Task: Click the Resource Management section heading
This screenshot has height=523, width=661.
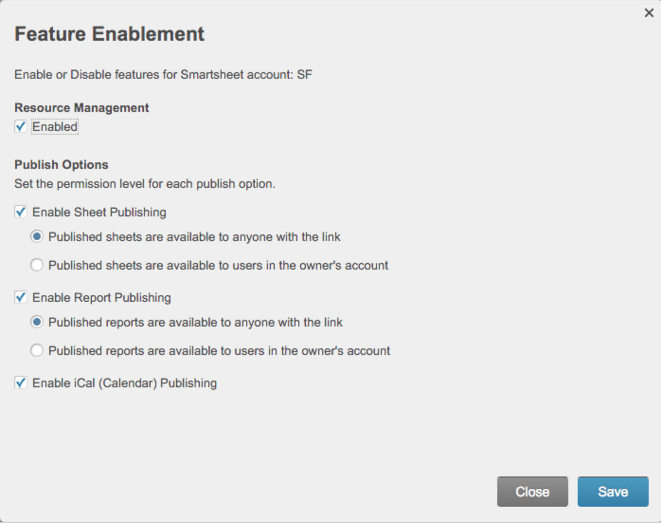Action: click(x=81, y=107)
